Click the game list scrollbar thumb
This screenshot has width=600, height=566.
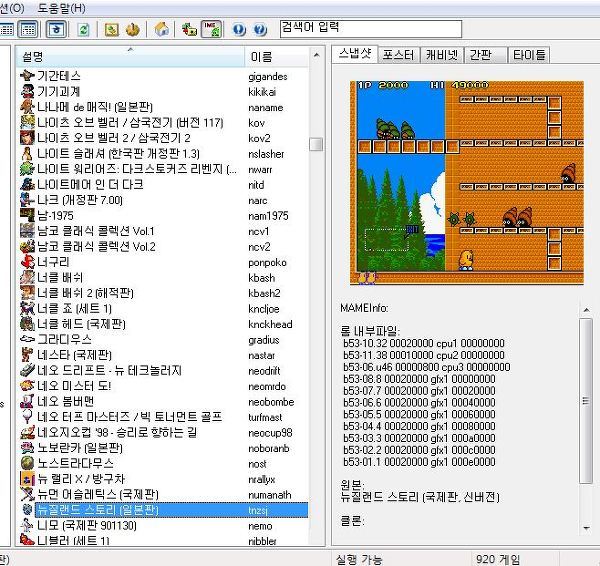coord(316,144)
